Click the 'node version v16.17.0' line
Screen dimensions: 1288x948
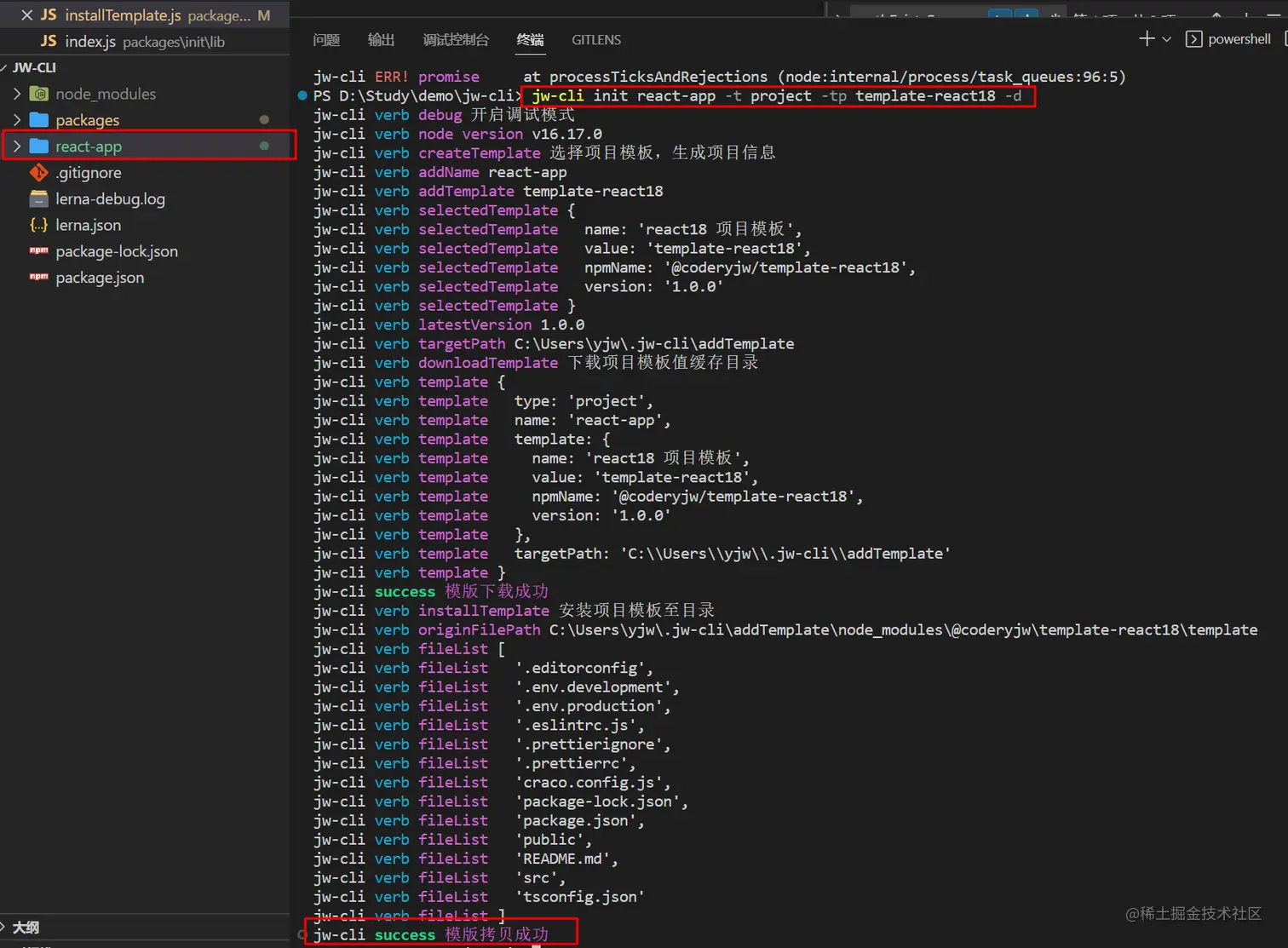click(x=457, y=134)
